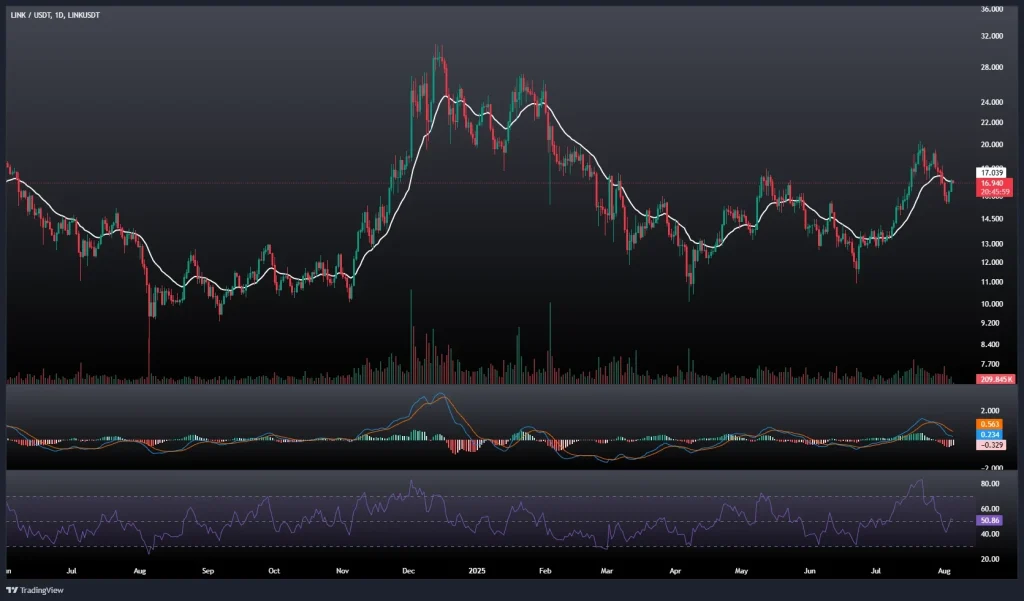Viewport: 1024px width, 601px height.
Task: Click the Sep label on time axis
Action: [x=208, y=573]
